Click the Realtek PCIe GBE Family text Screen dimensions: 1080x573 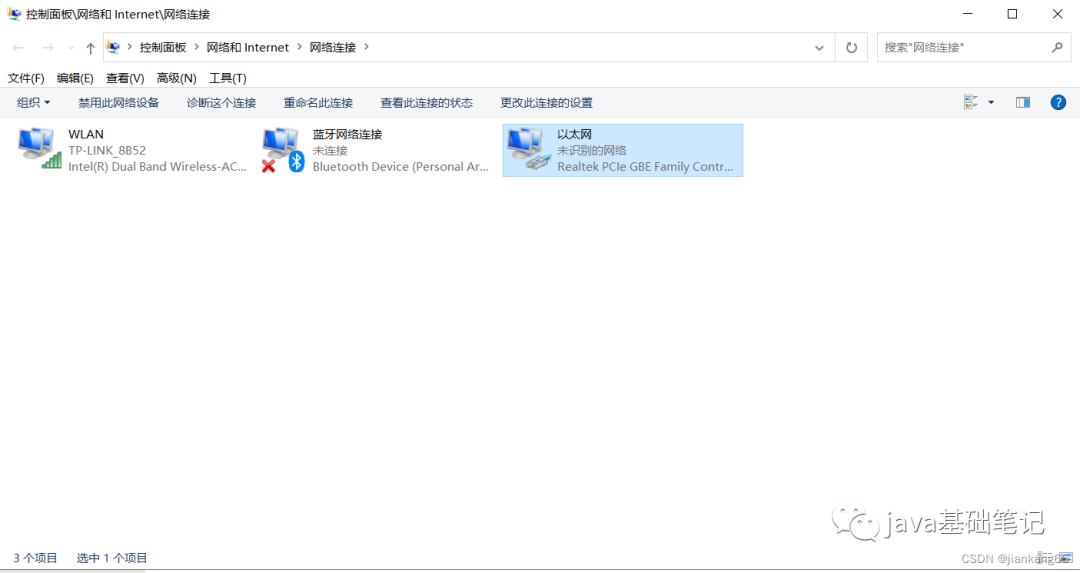[645, 166]
